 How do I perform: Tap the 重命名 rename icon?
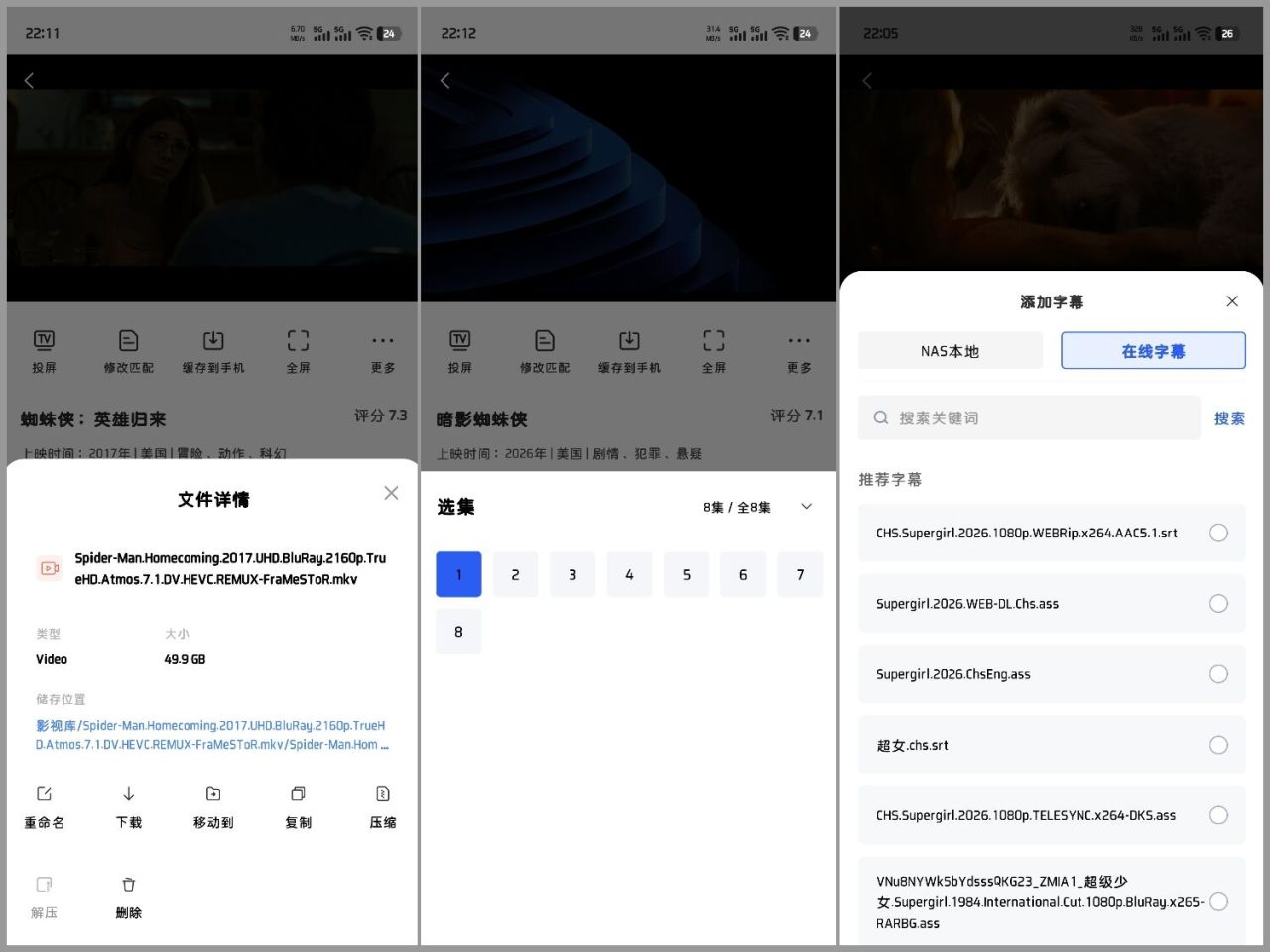pyautogui.click(x=44, y=794)
